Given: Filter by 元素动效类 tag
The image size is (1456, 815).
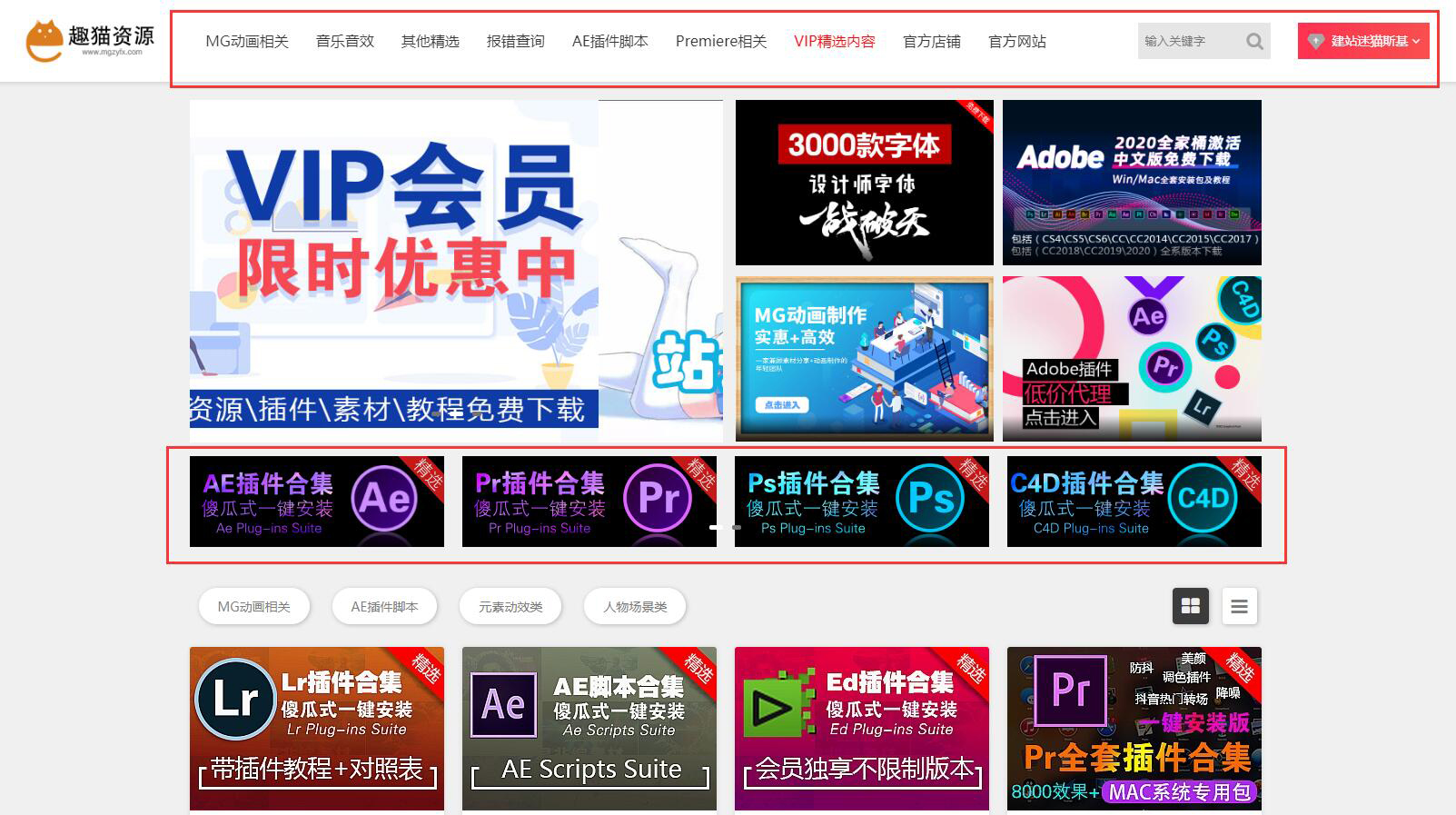Looking at the screenshot, I should pyautogui.click(x=510, y=607).
